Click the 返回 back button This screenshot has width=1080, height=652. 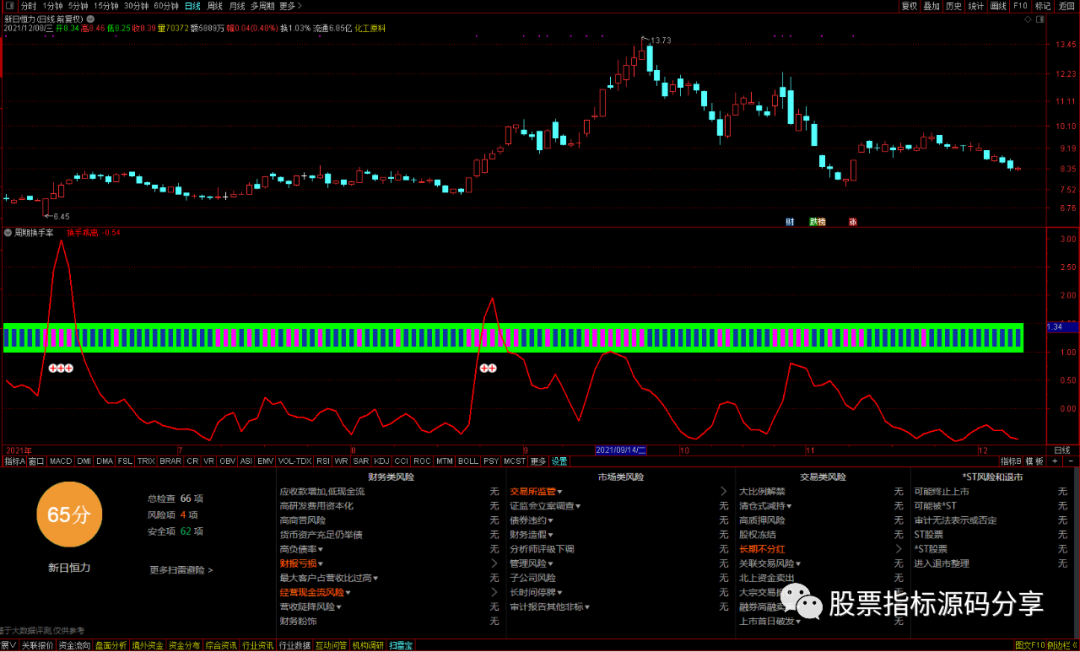point(1066,6)
